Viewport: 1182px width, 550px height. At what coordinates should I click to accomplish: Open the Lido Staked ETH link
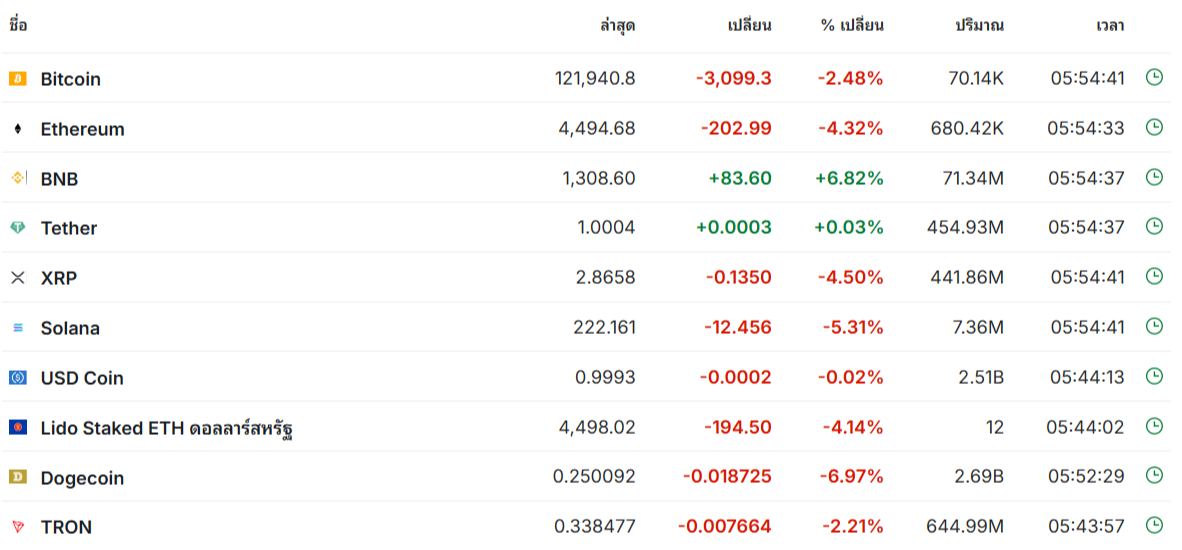tap(166, 428)
